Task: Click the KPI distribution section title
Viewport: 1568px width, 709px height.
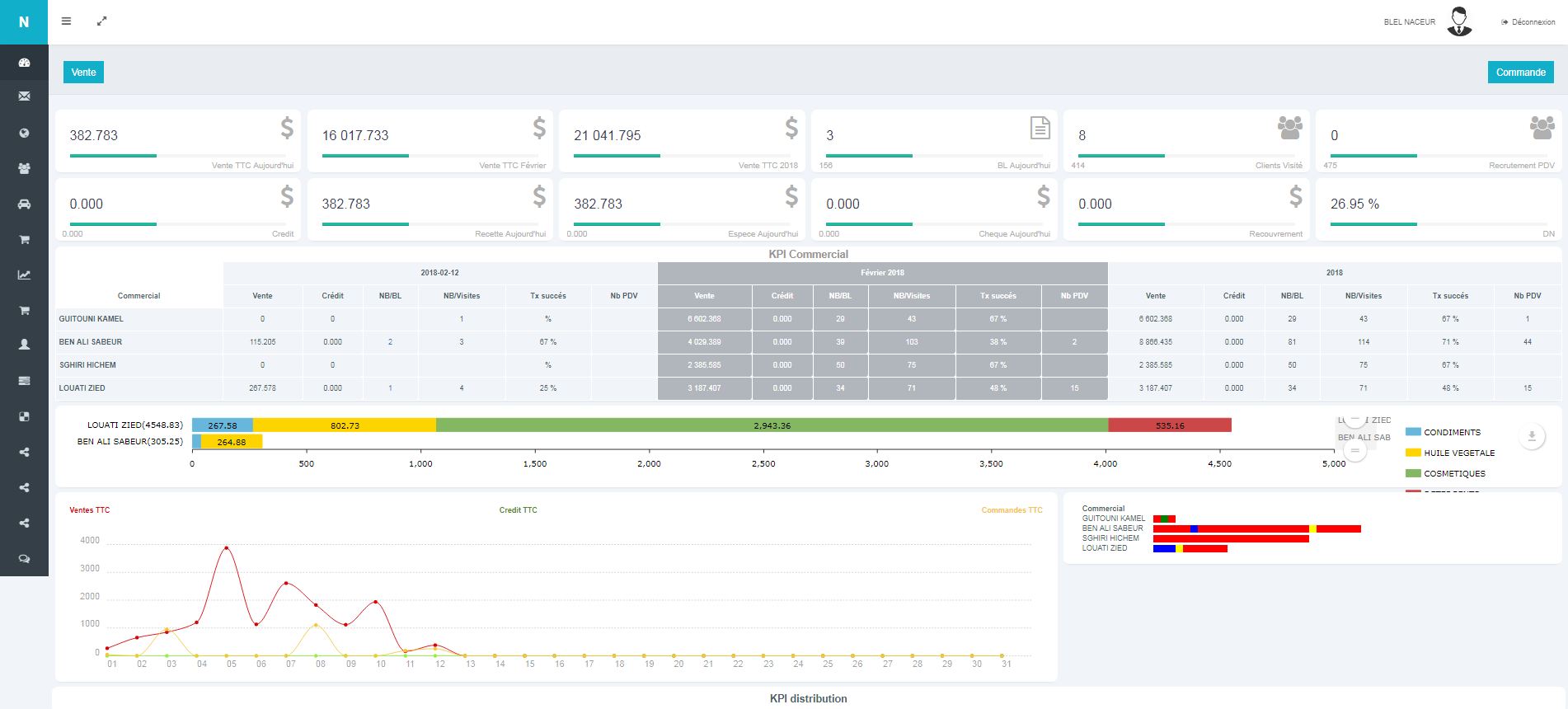Action: [x=808, y=698]
